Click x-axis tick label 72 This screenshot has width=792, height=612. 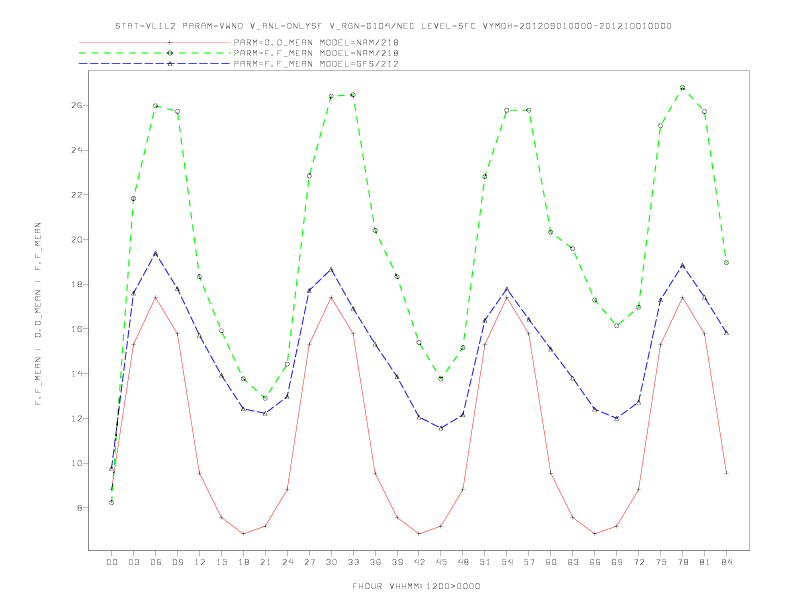(x=638, y=562)
